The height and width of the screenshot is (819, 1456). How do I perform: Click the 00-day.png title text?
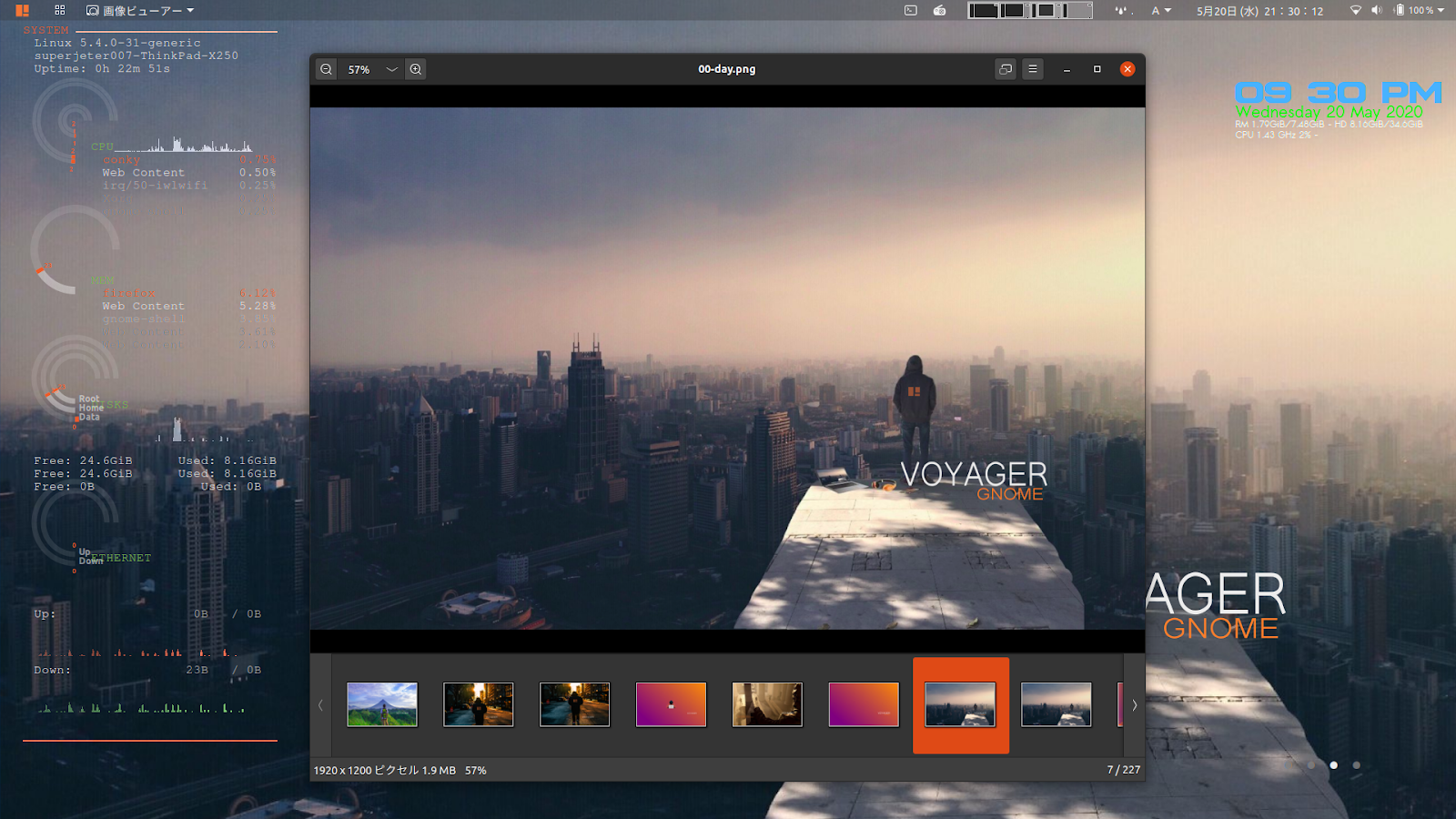point(727,69)
